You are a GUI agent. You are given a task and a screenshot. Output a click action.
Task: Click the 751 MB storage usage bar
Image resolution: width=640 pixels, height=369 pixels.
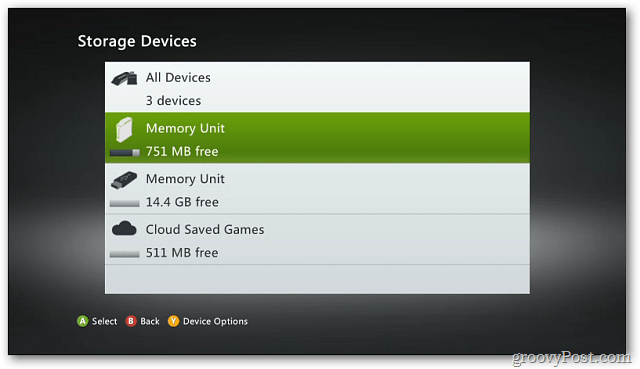click(125, 153)
